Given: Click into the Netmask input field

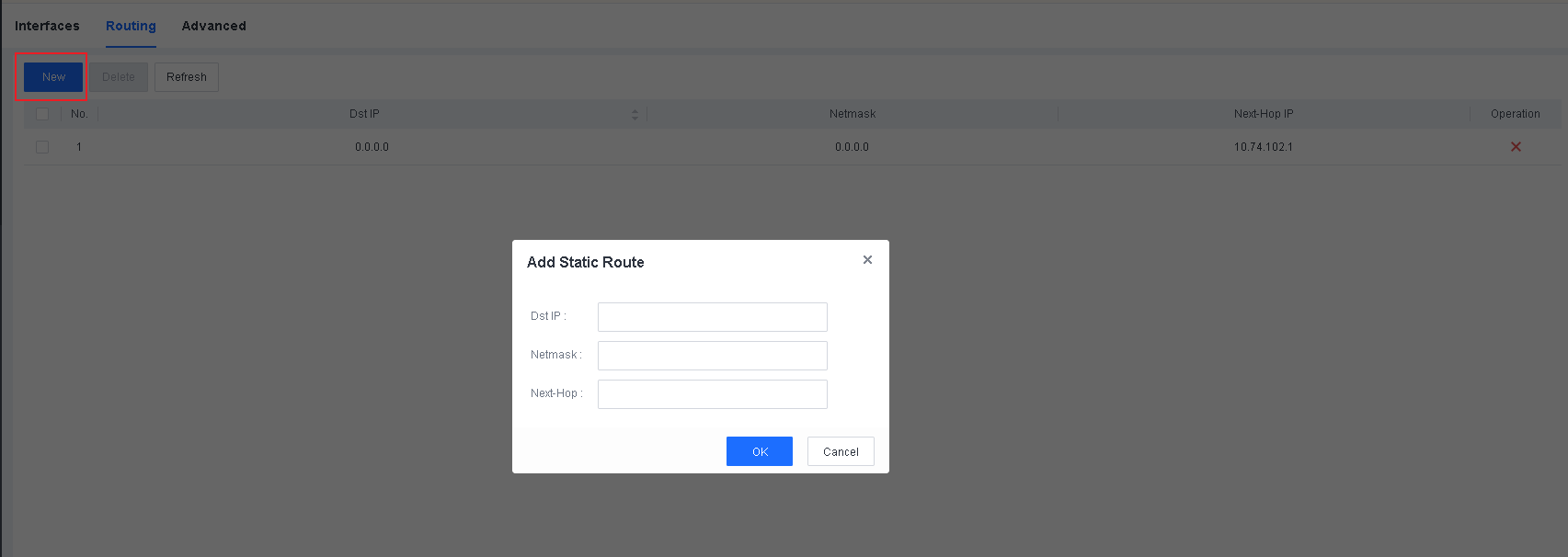Looking at the screenshot, I should coord(712,356).
